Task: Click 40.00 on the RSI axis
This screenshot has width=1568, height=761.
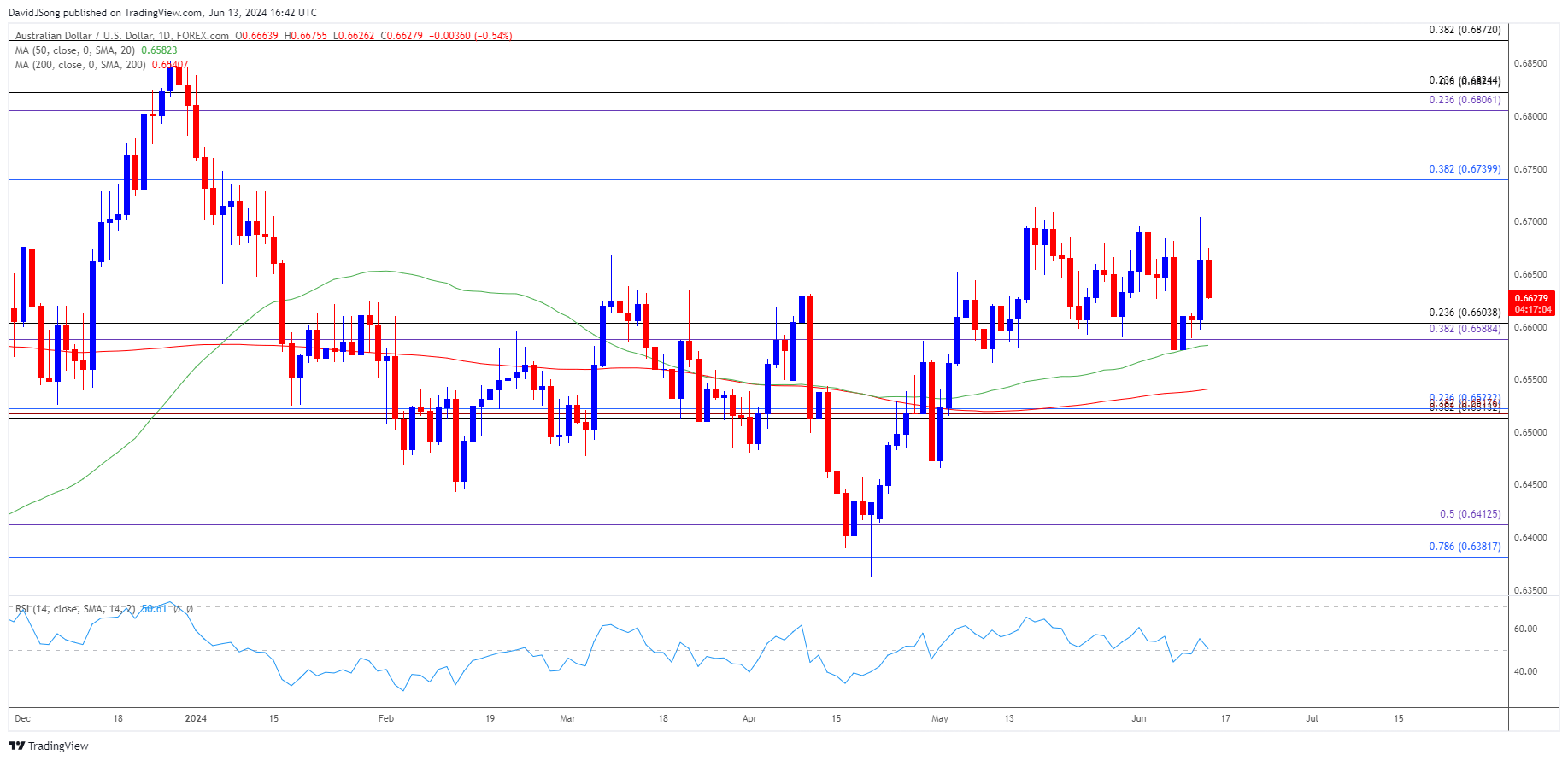Action: point(1525,672)
